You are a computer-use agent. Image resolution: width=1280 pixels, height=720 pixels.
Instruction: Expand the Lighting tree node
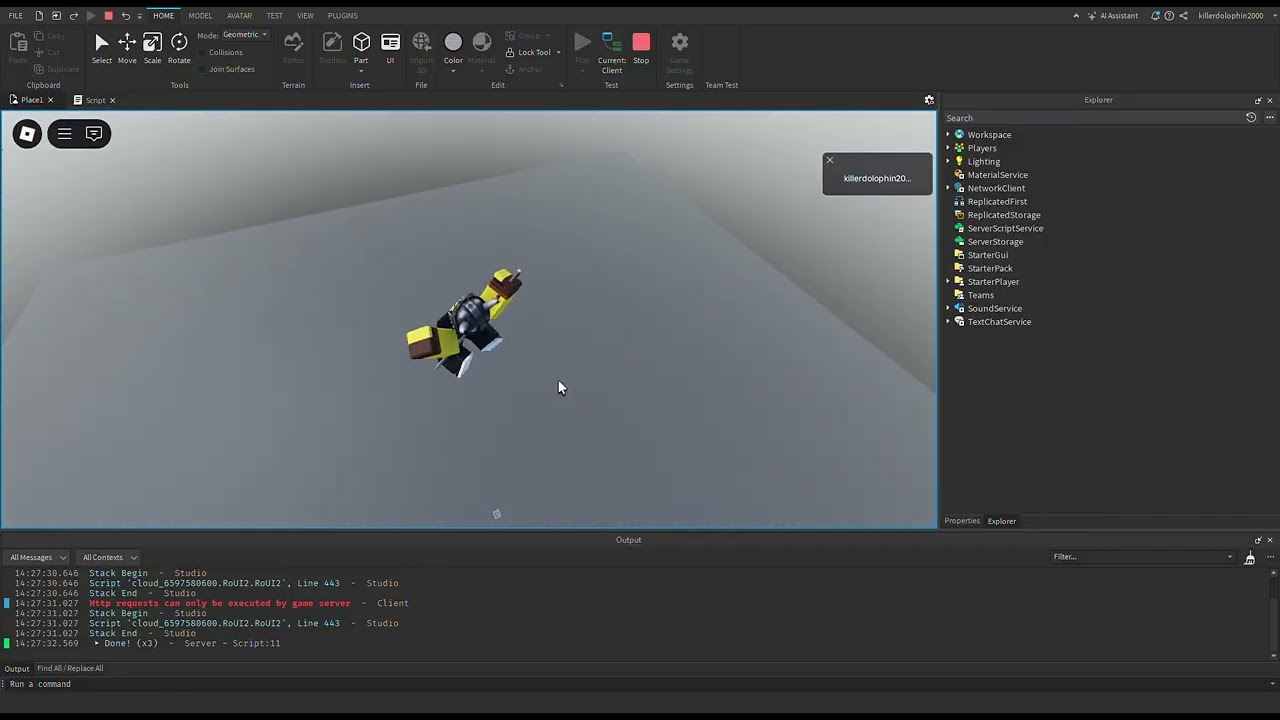(x=948, y=162)
